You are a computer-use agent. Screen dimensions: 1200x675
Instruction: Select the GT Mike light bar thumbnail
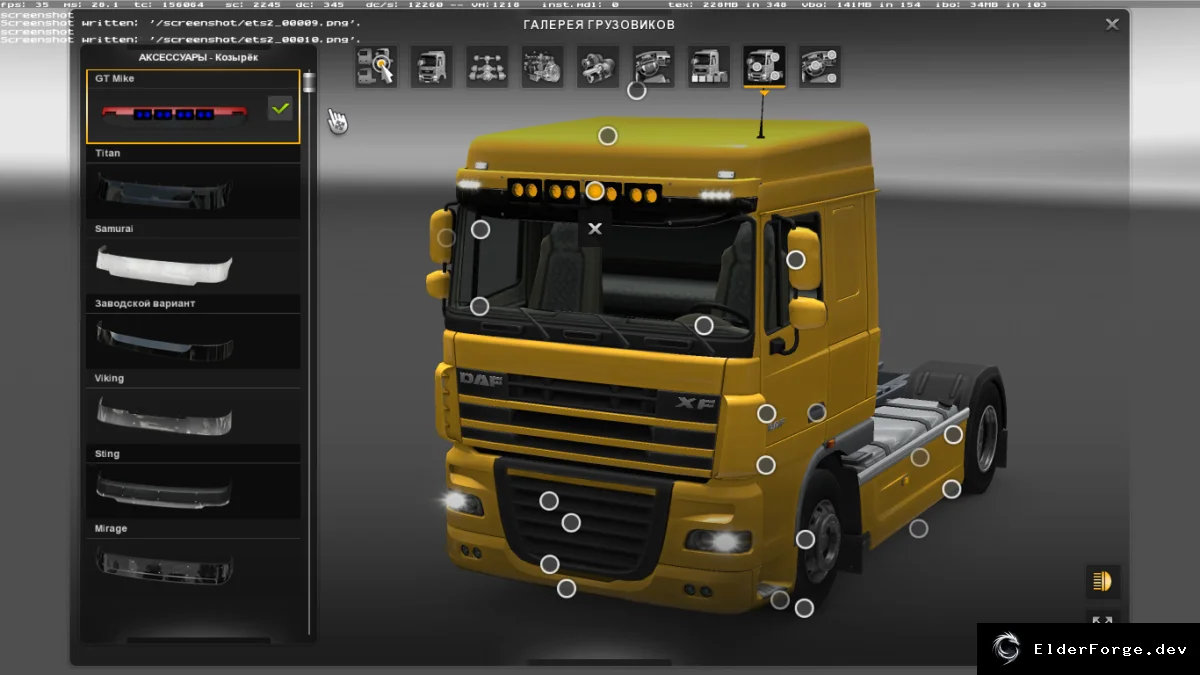coord(175,114)
